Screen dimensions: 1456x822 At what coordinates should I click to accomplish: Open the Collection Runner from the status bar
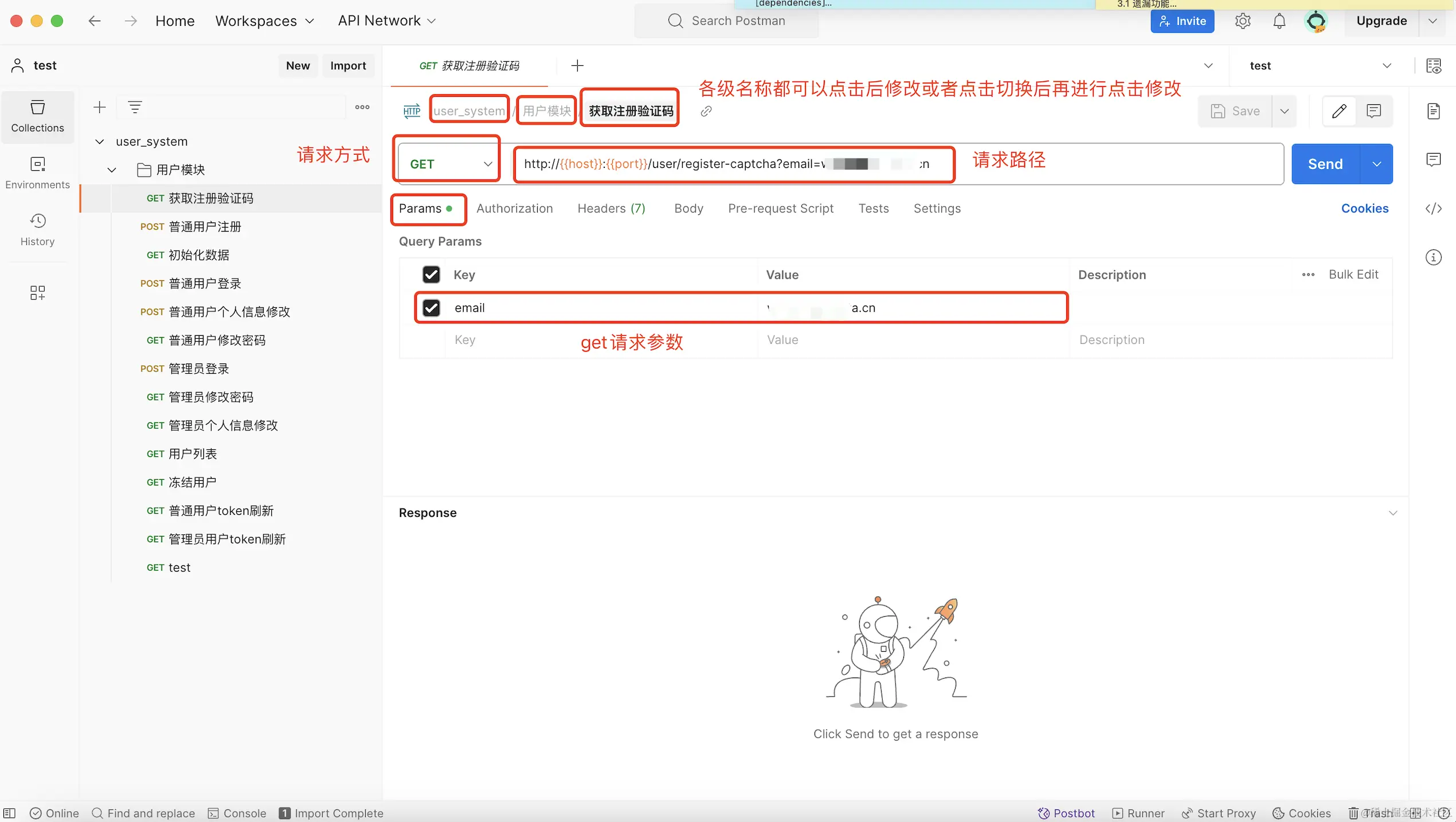pos(1138,813)
